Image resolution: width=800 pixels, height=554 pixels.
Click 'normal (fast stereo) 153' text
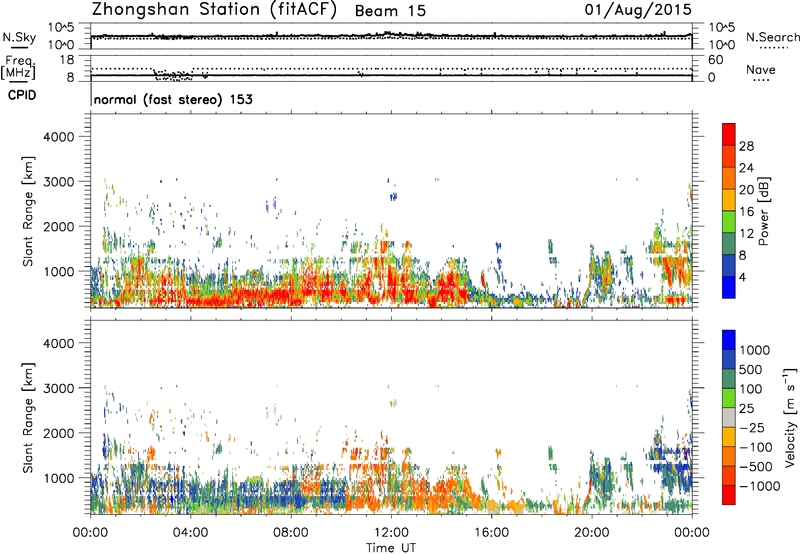click(173, 99)
